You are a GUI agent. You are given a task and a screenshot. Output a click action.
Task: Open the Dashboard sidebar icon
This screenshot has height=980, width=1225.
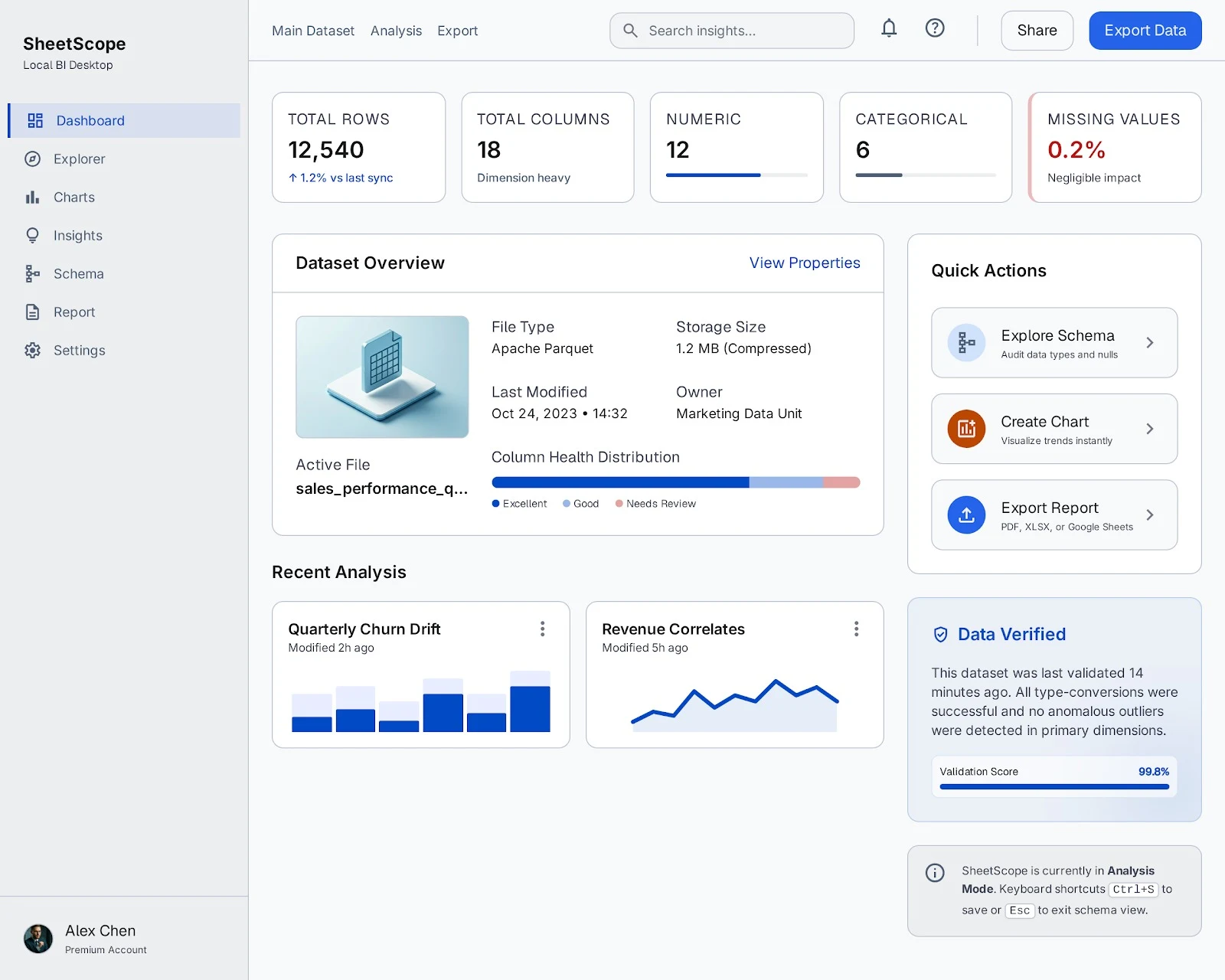point(35,121)
